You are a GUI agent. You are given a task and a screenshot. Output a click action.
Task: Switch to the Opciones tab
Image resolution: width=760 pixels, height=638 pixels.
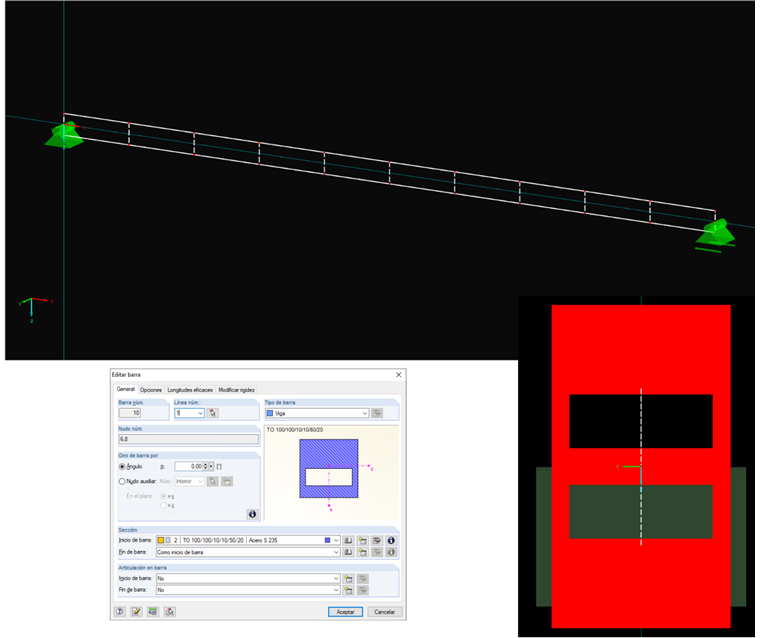click(151, 390)
